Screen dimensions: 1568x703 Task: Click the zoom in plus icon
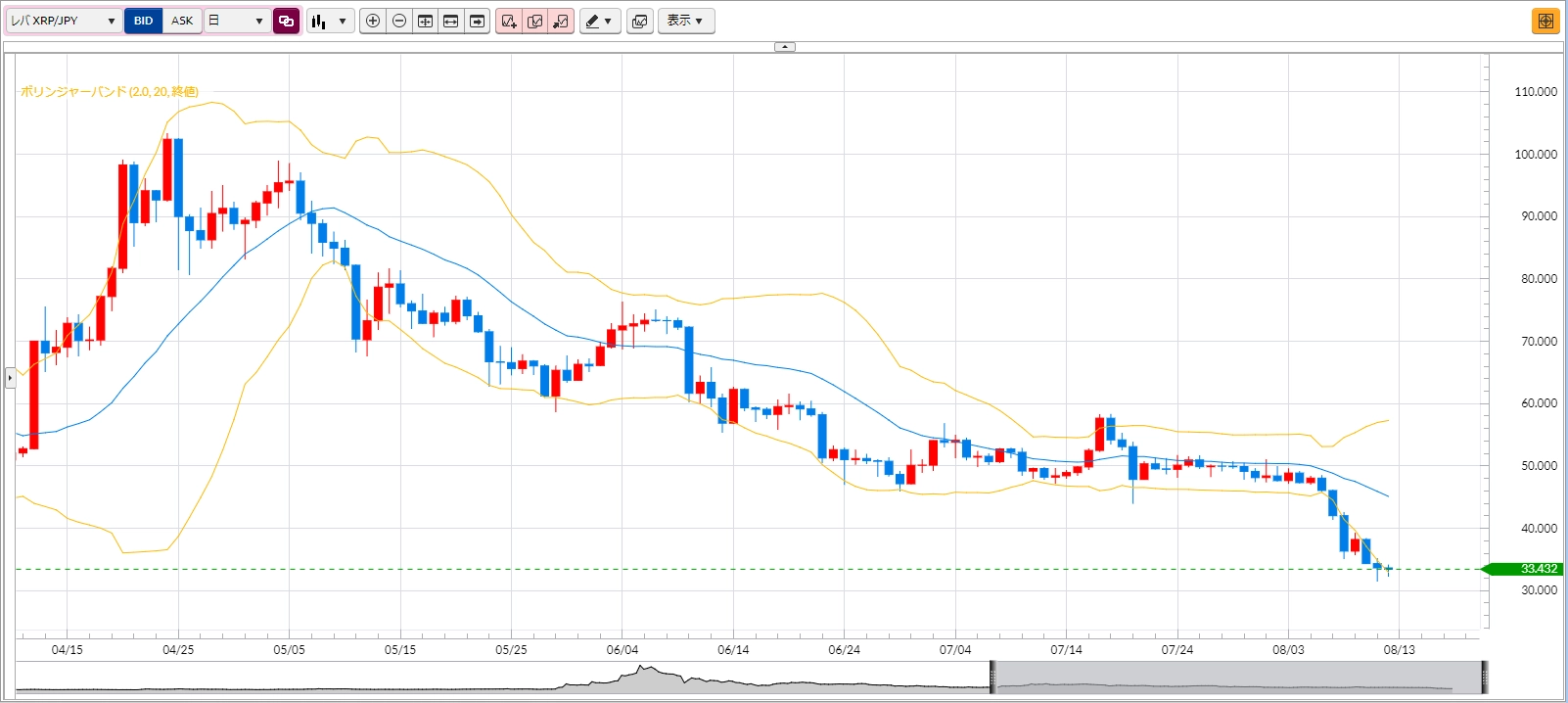point(373,21)
